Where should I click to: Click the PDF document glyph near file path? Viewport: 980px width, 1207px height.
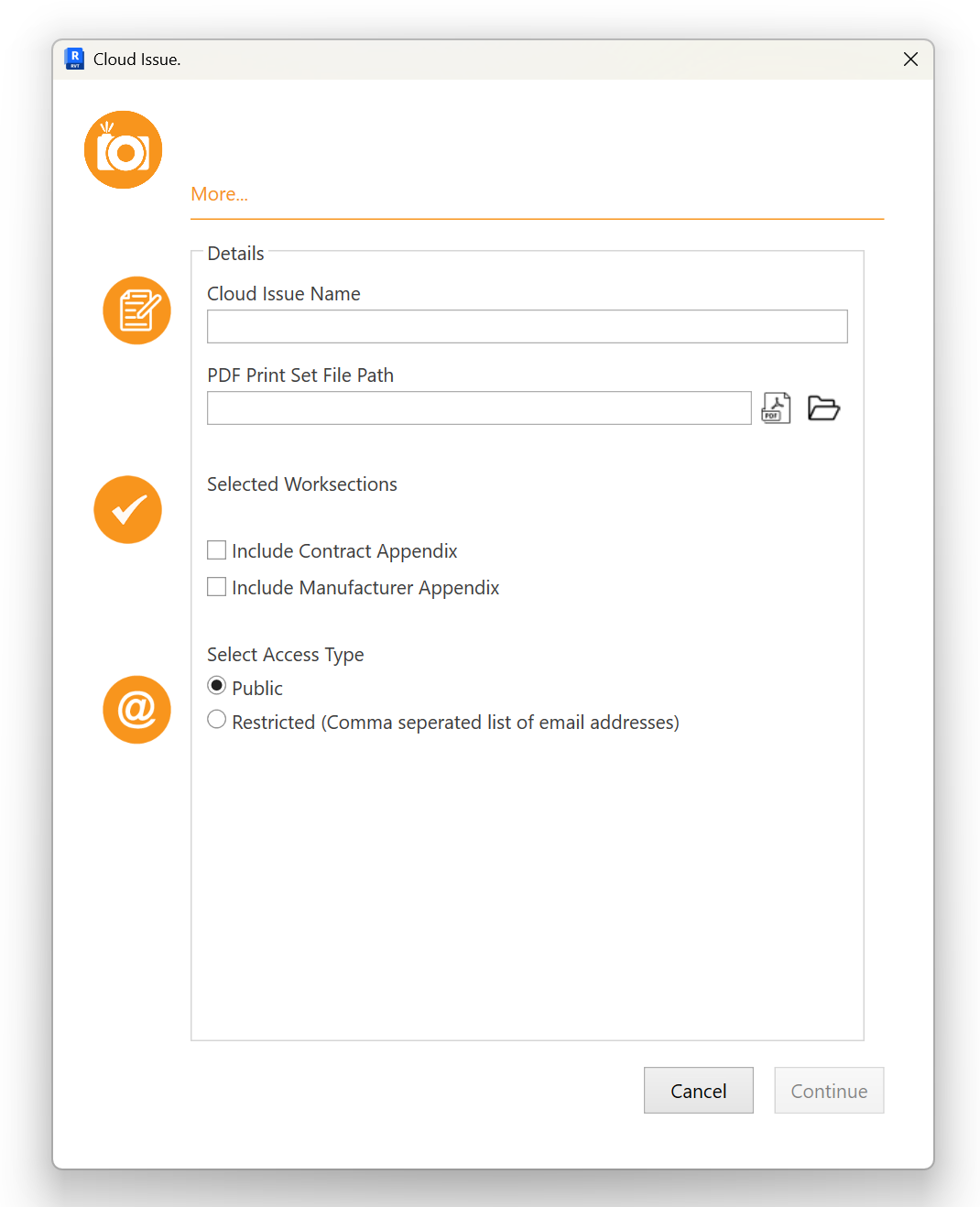[776, 408]
